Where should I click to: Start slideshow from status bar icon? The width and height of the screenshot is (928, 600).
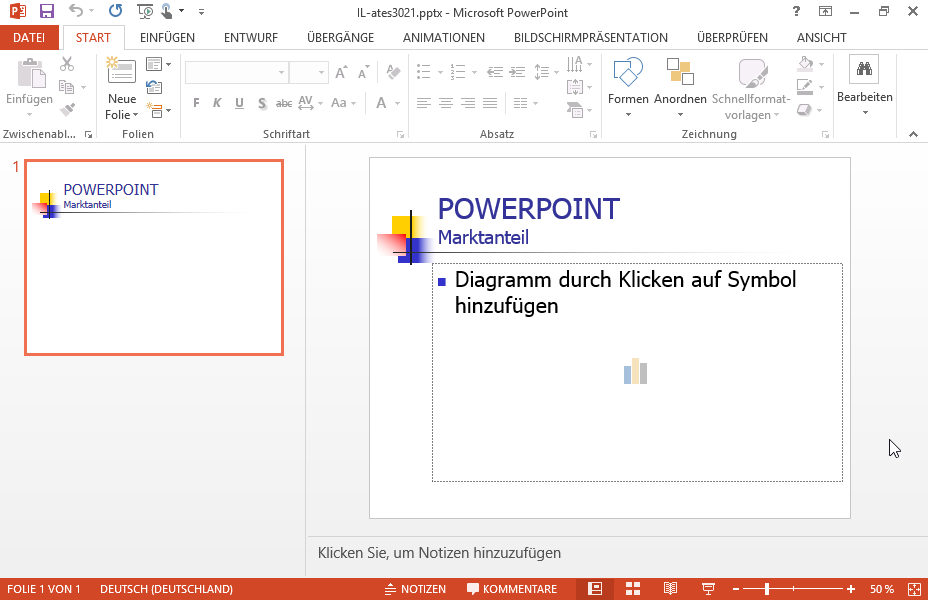(x=708, y=589)
